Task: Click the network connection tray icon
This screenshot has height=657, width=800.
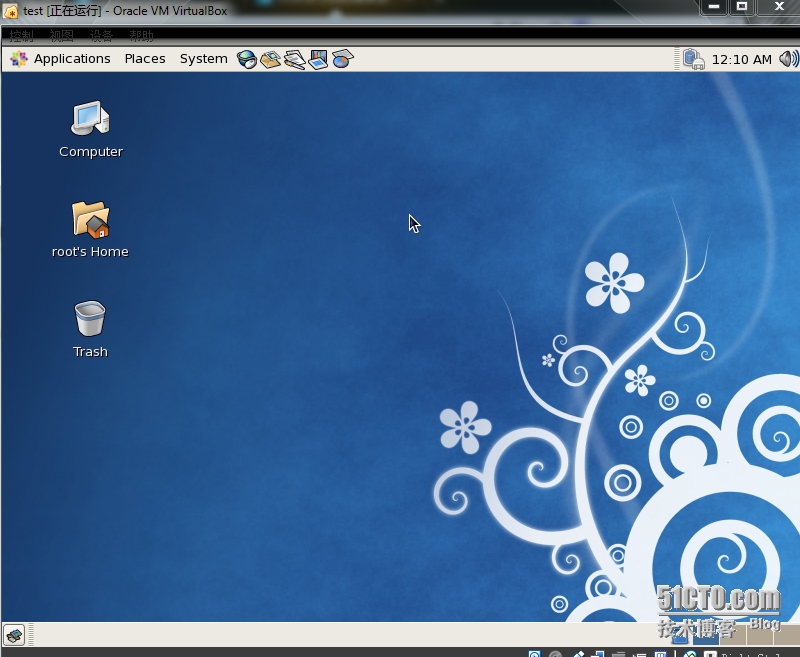Action: point(694,59)
